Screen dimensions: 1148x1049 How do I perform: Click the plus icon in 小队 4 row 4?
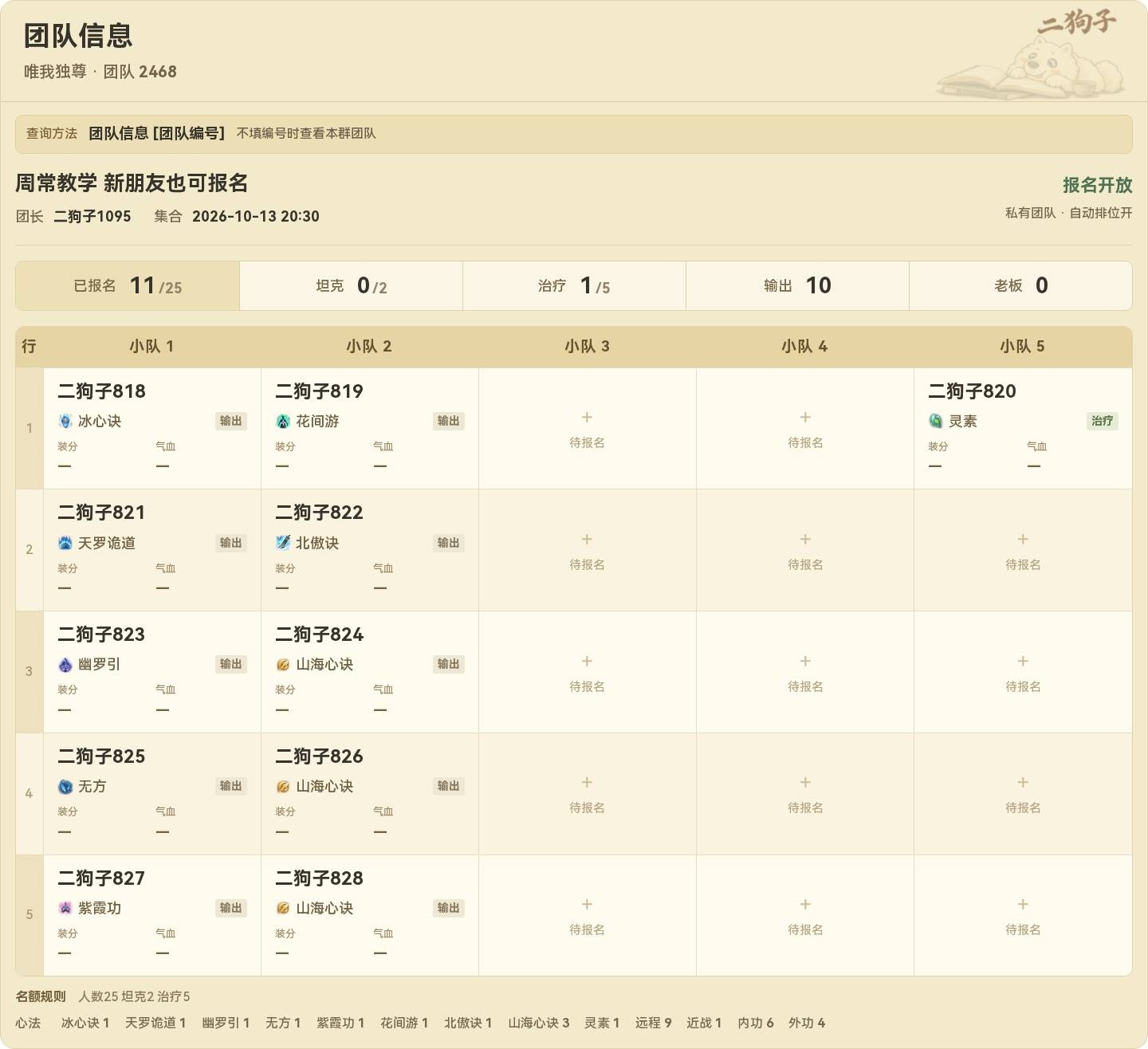[805, 782]
